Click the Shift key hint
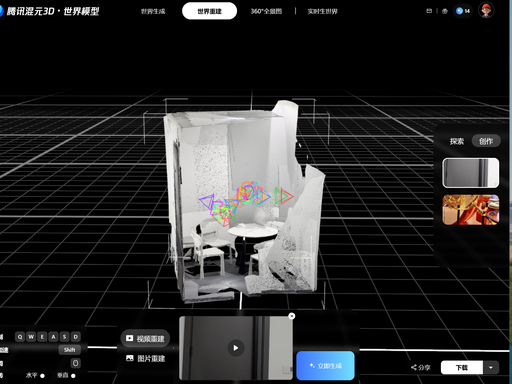 click(x=70, y=350)
